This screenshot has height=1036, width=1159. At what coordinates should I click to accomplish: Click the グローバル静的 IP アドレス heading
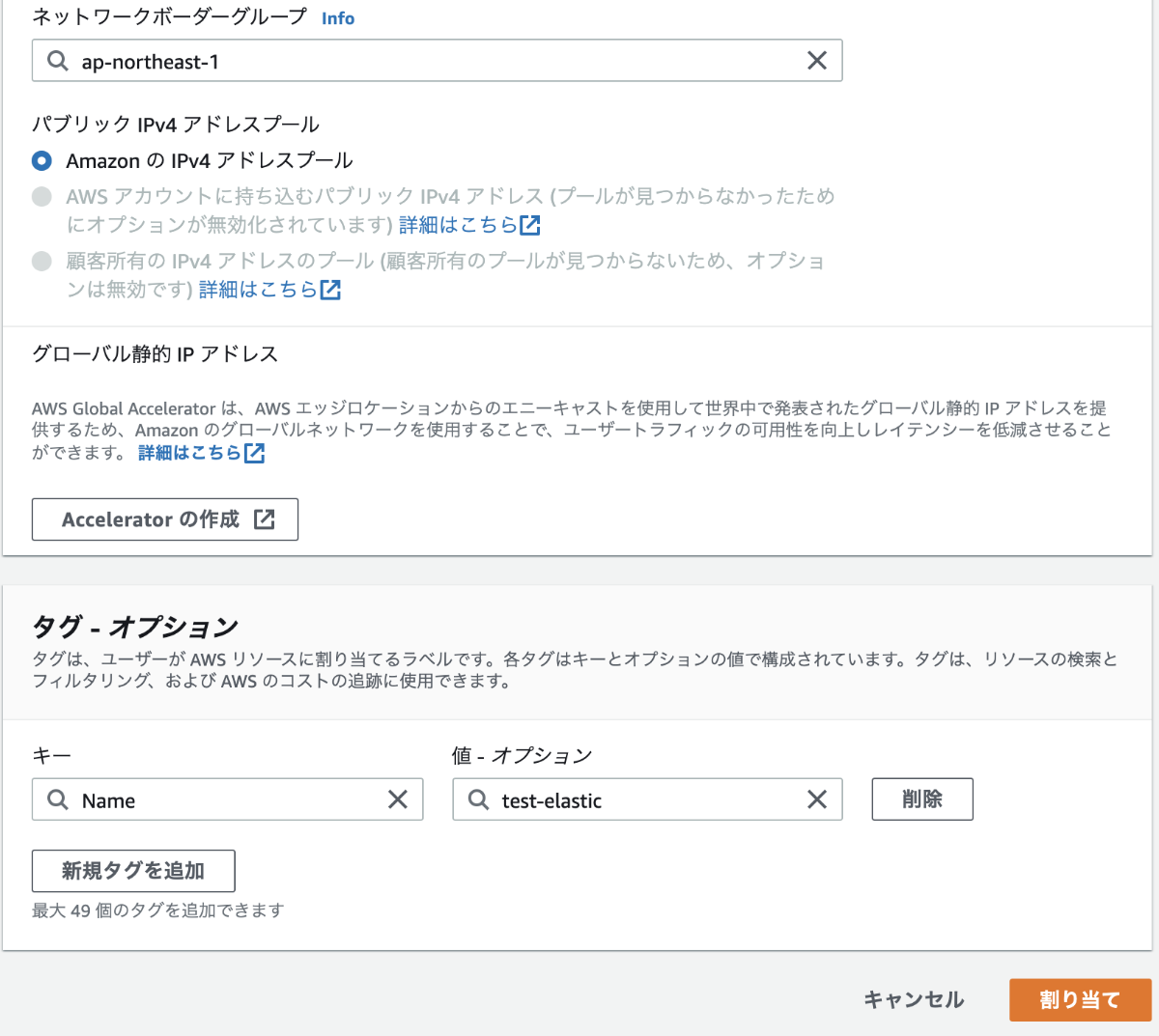pos(155,353)
